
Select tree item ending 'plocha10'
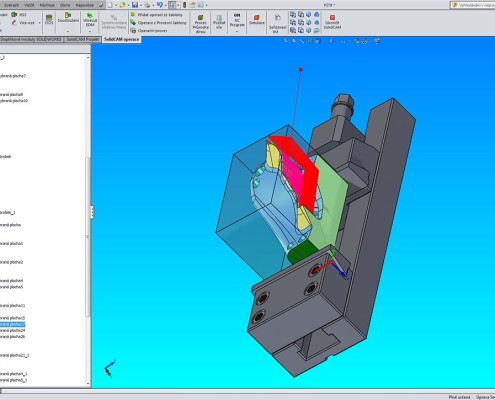click(x=14, y=101)
